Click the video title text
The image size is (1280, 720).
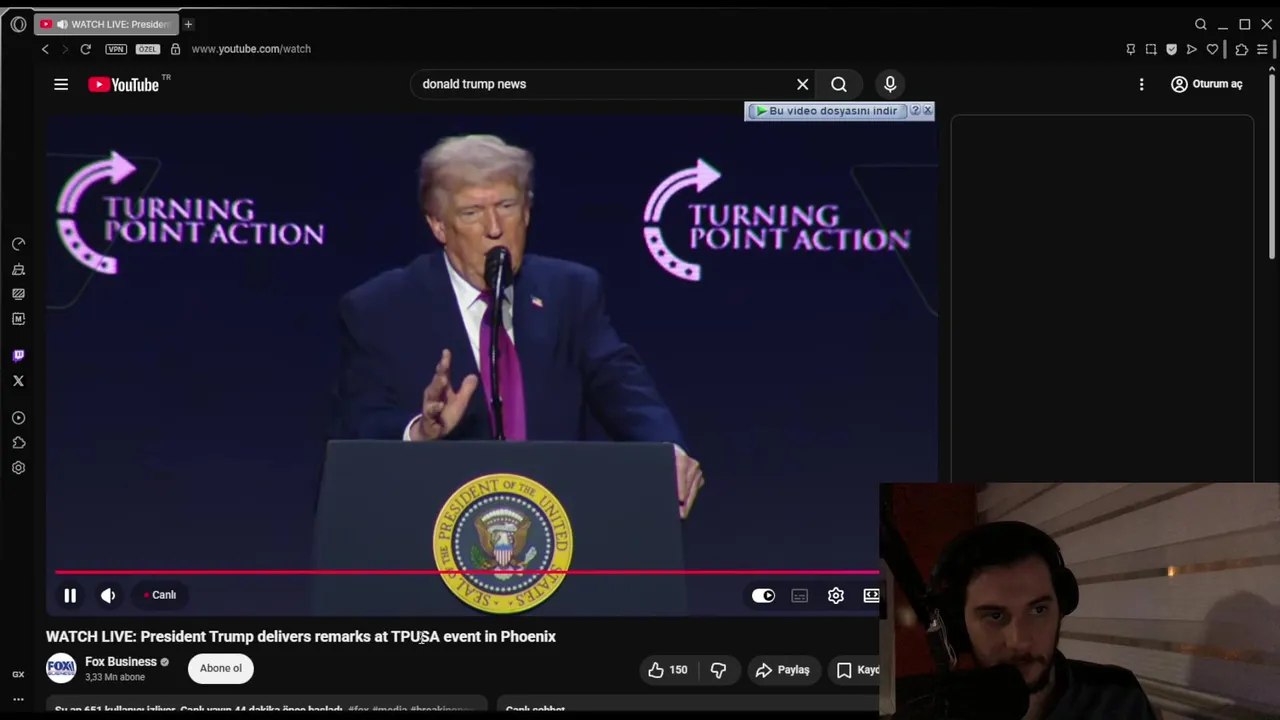[x=301, y=636]
